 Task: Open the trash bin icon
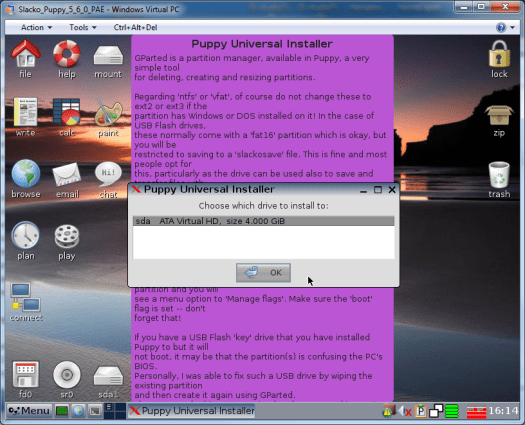tap(499, 174)
